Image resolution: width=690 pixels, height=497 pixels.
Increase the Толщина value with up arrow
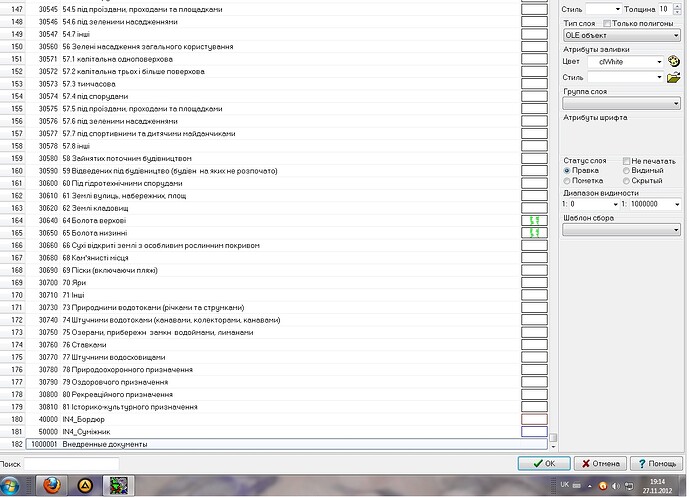coord(677,6)
